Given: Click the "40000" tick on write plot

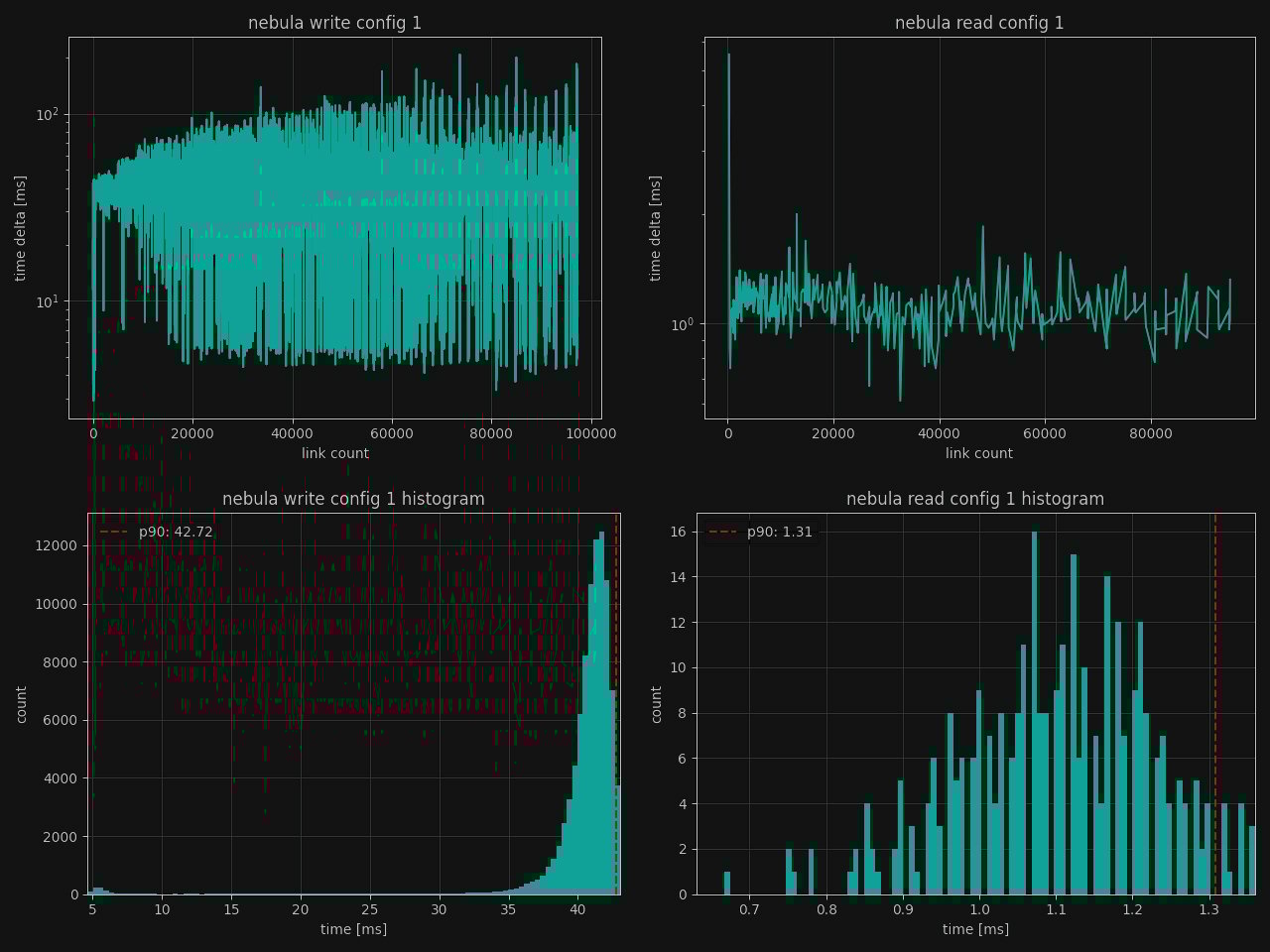Looking at the screenshot, I should coord(292,433).
